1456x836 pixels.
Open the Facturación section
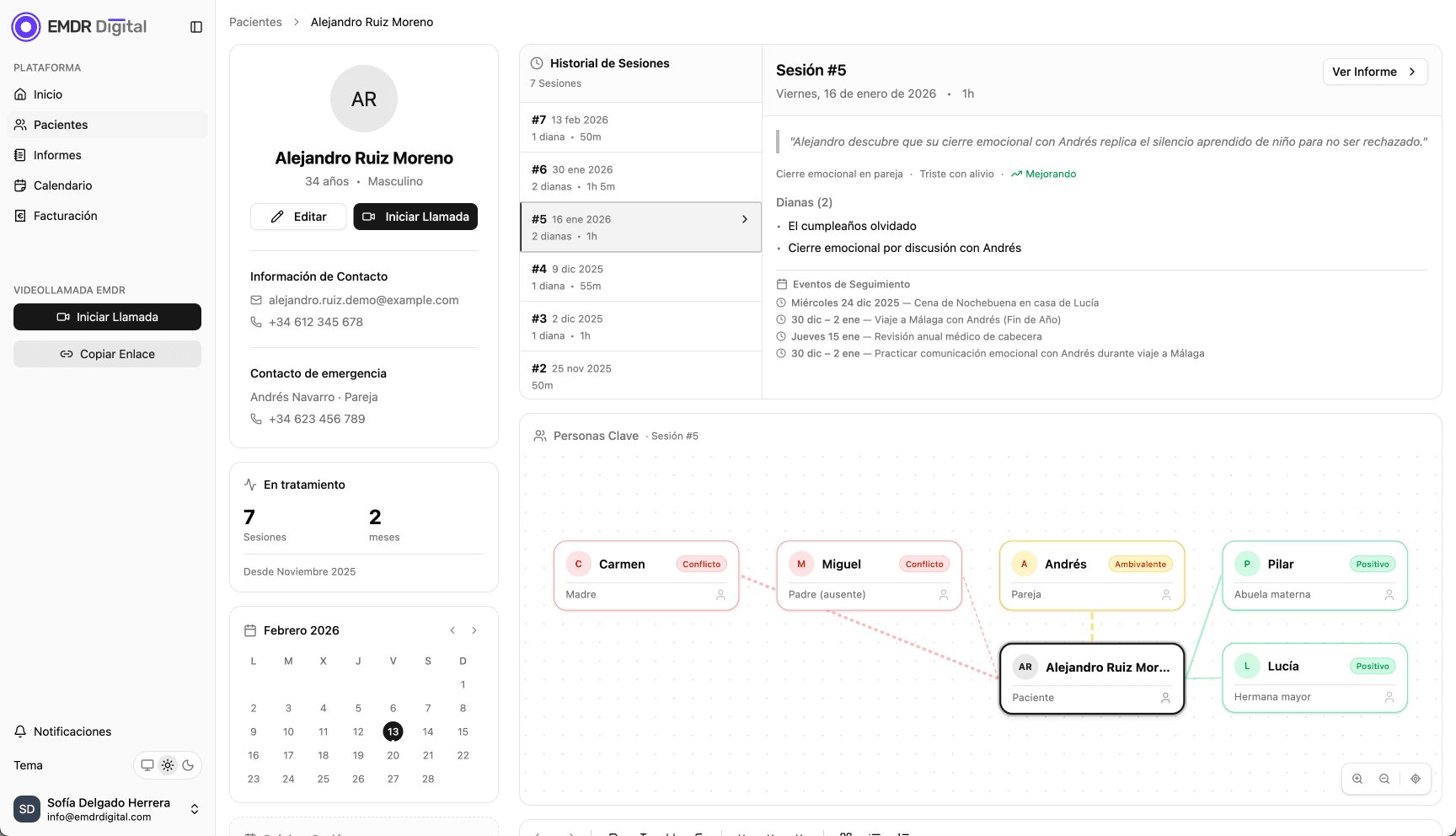point(63,216)
